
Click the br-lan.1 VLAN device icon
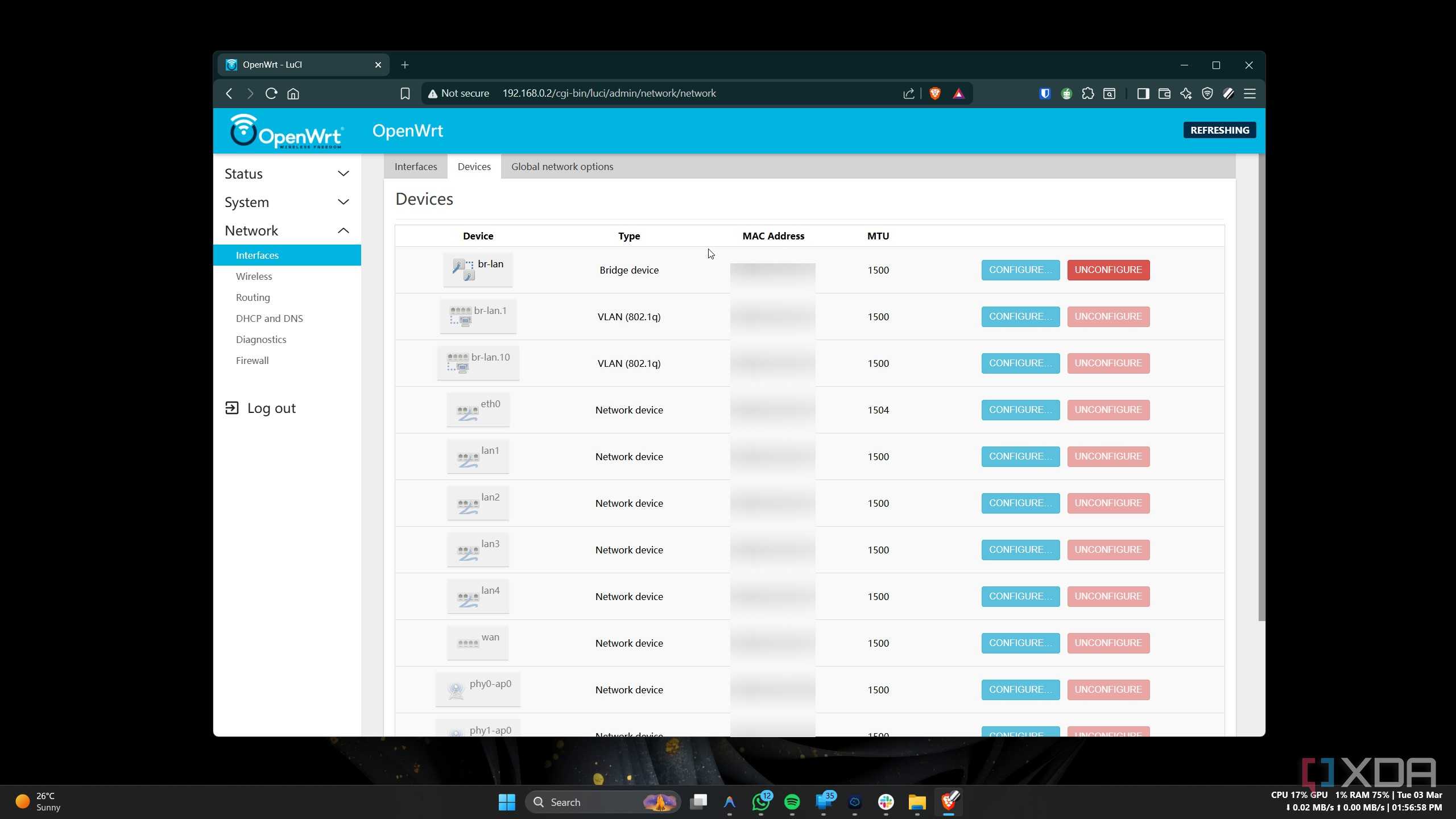point(461,316)
